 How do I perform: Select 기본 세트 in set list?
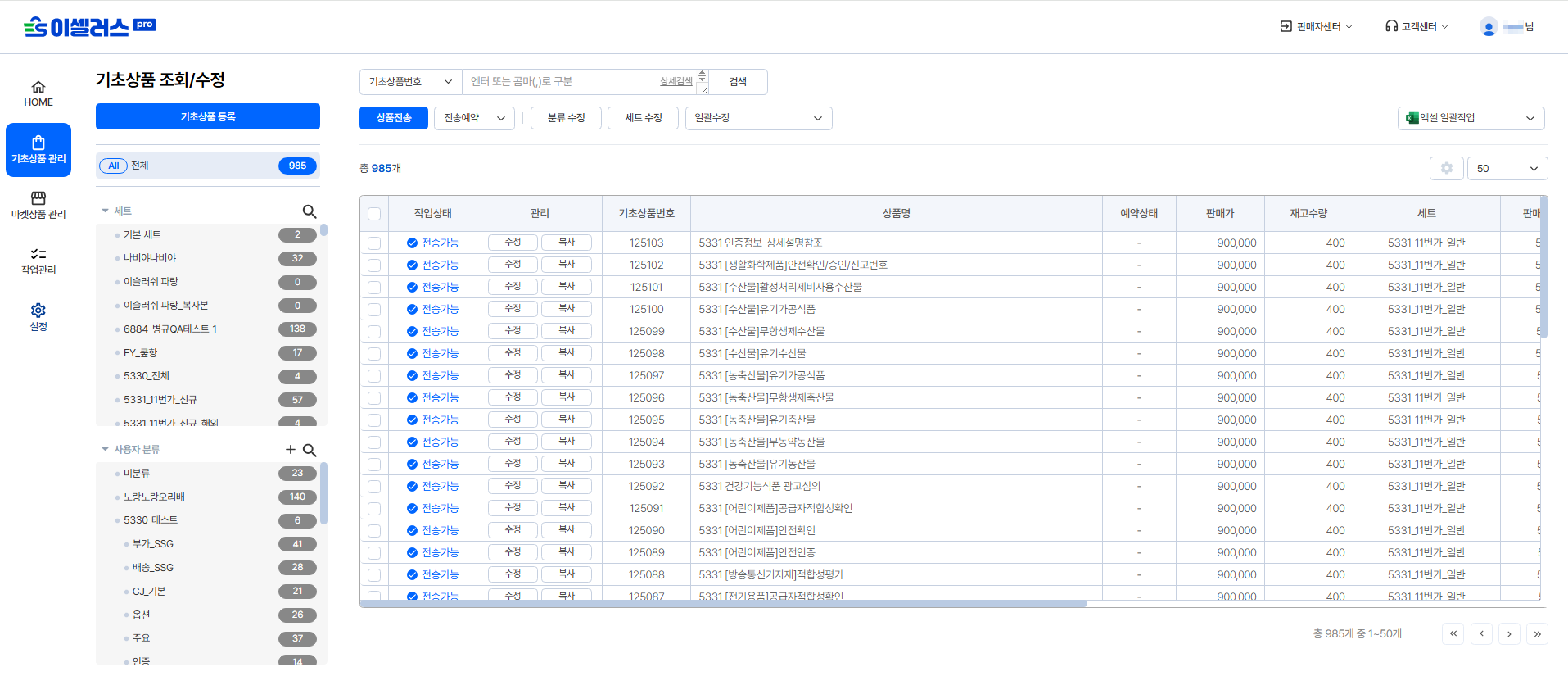[142, 235]
